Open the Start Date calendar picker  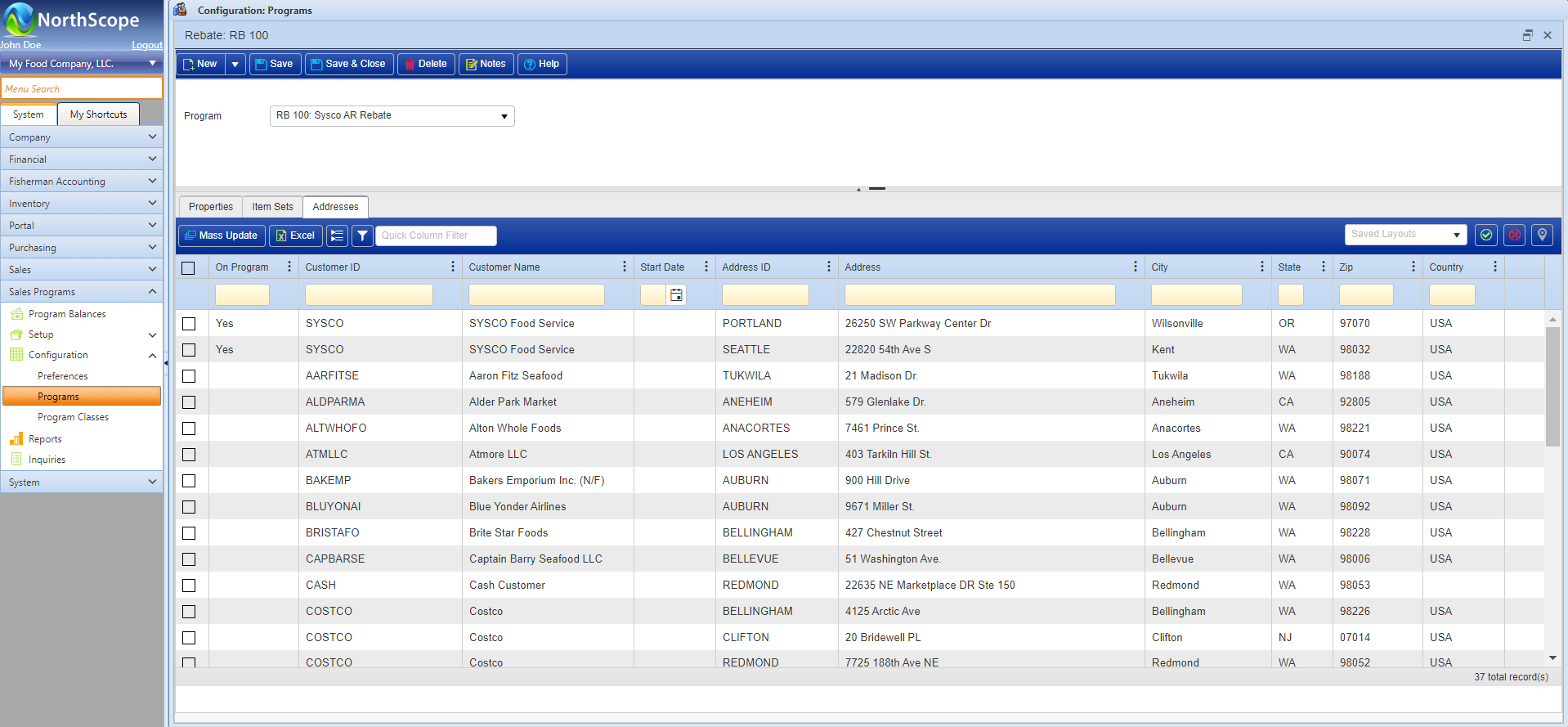coord(676,295)
